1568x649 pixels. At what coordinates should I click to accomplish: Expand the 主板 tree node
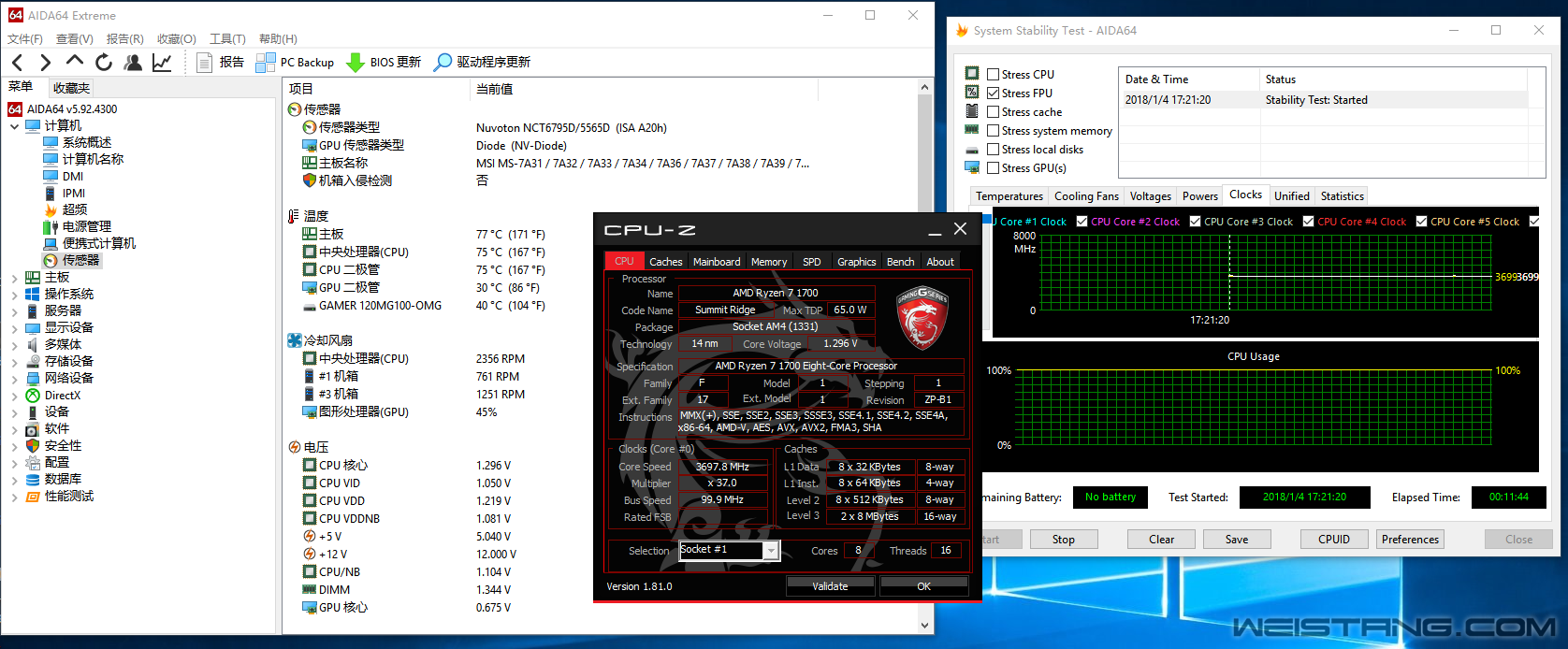(x=14, y=278)
